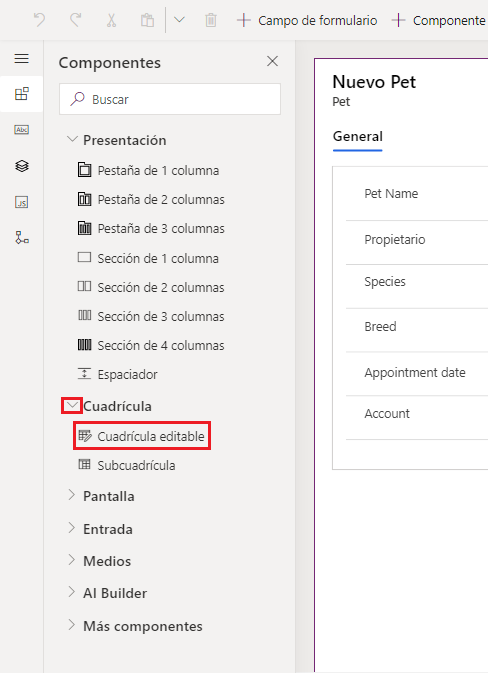The image size is (488, 673).
Task: Open the Components sidebar icon
Action: coord(21,94)
